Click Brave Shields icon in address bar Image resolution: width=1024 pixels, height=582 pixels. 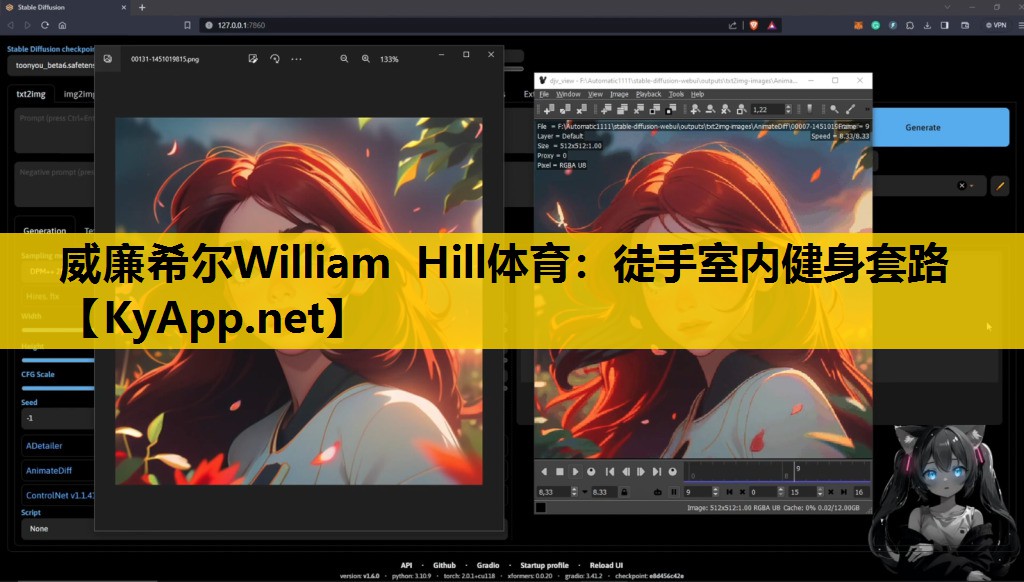pos(754,25)
